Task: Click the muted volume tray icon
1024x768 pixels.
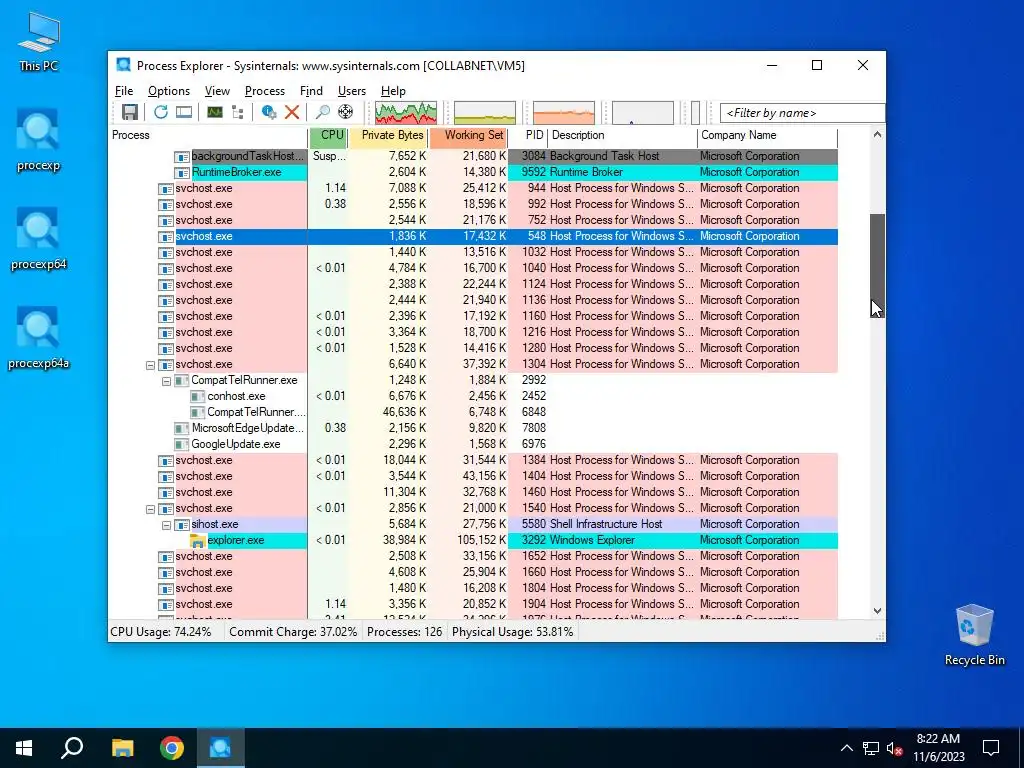Action: pyautogui.click(x=895, y=748)
